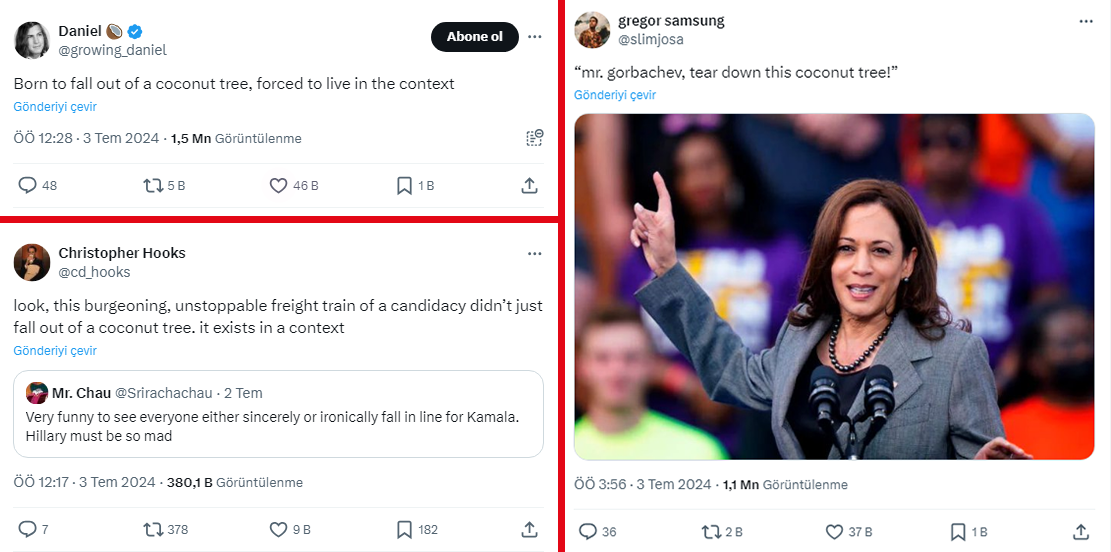Open more options on gregor samsung's tweet

1086,21
